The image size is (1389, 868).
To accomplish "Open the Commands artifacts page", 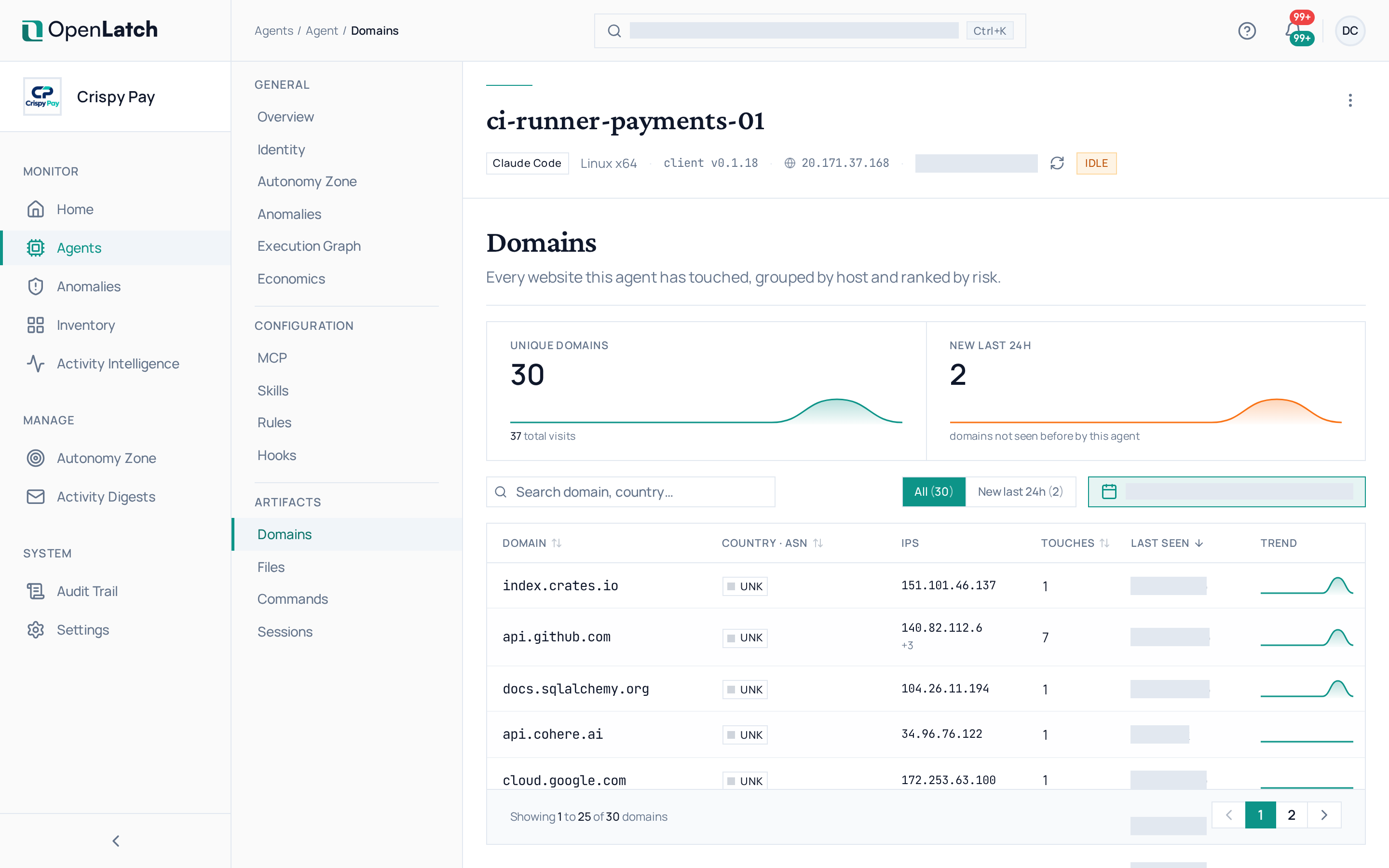I will [347, 599].
